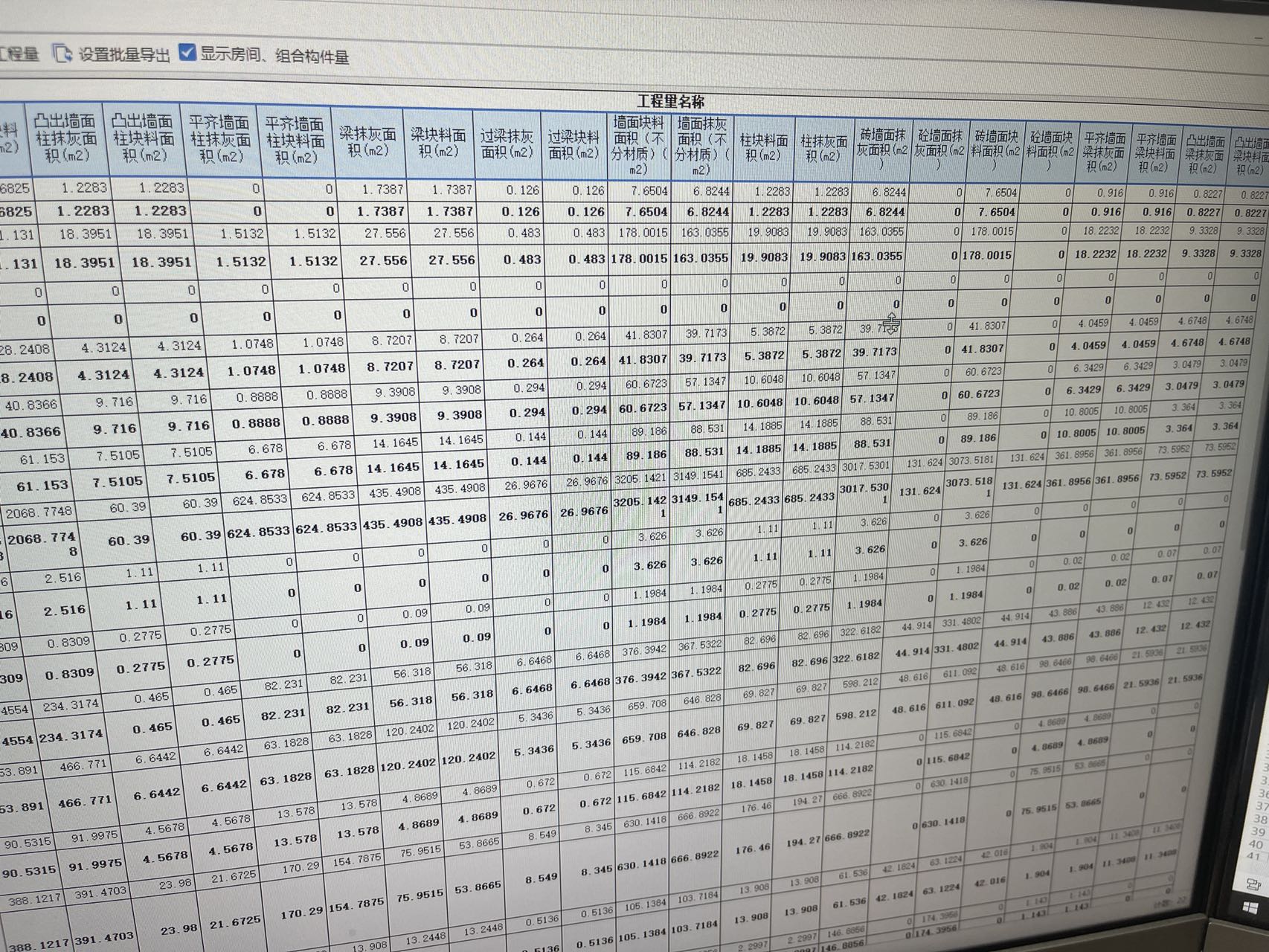This screenshot has height=952, width=1269.
Task: Select column header 墙面抹灰面积(不分材质)
Action: [x=701, y=146]
